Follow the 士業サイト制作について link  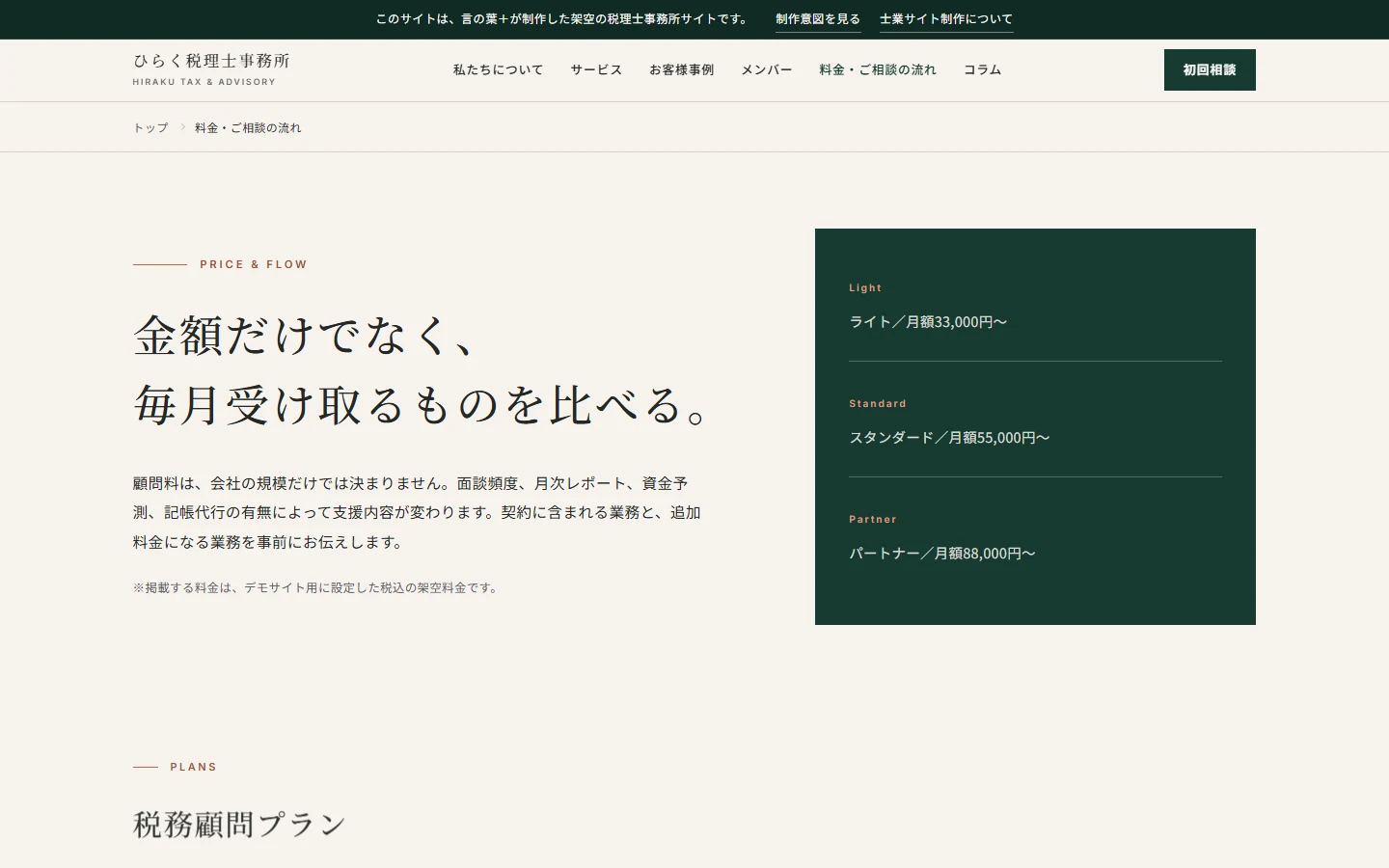946,19
